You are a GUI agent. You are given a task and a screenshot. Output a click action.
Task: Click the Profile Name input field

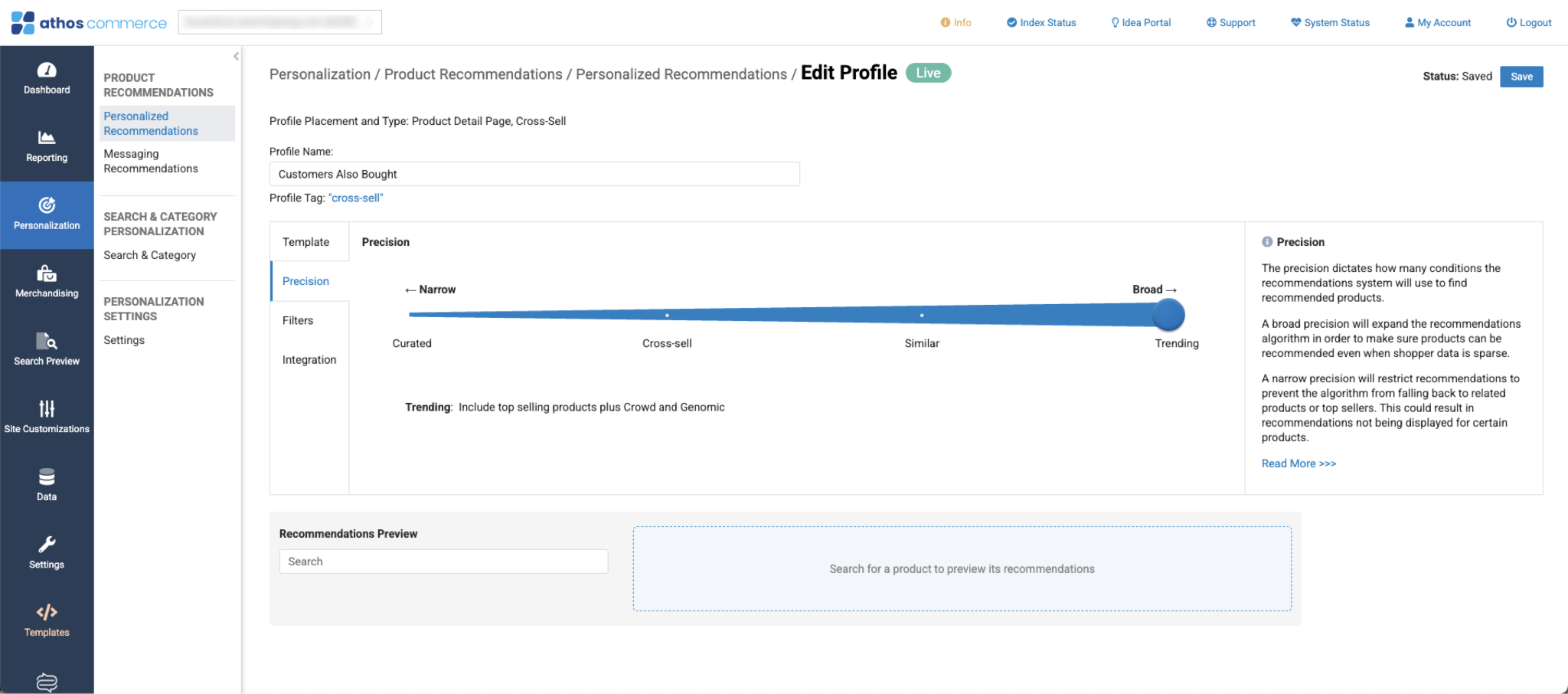click(x=534, y=174)
